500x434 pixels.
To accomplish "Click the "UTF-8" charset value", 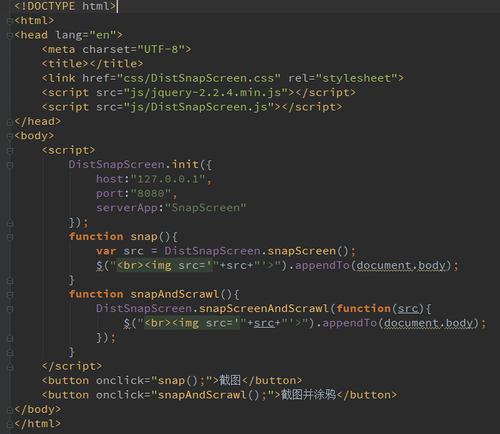I will tap(161, 49).
